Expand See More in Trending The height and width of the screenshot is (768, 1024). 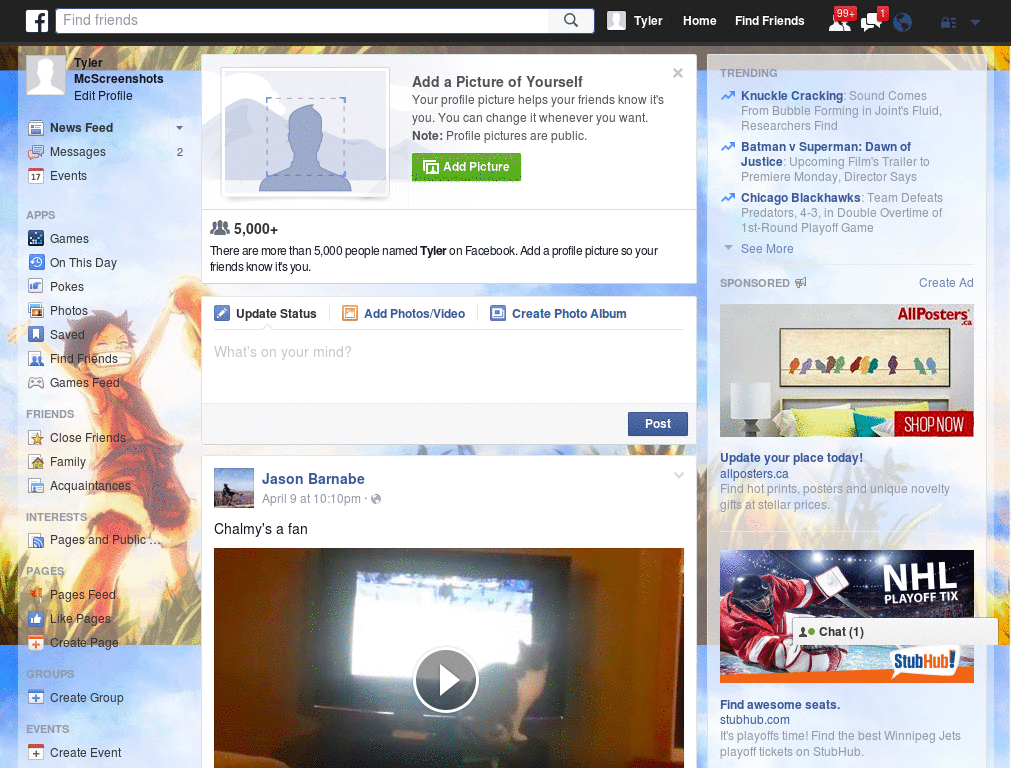767,249
